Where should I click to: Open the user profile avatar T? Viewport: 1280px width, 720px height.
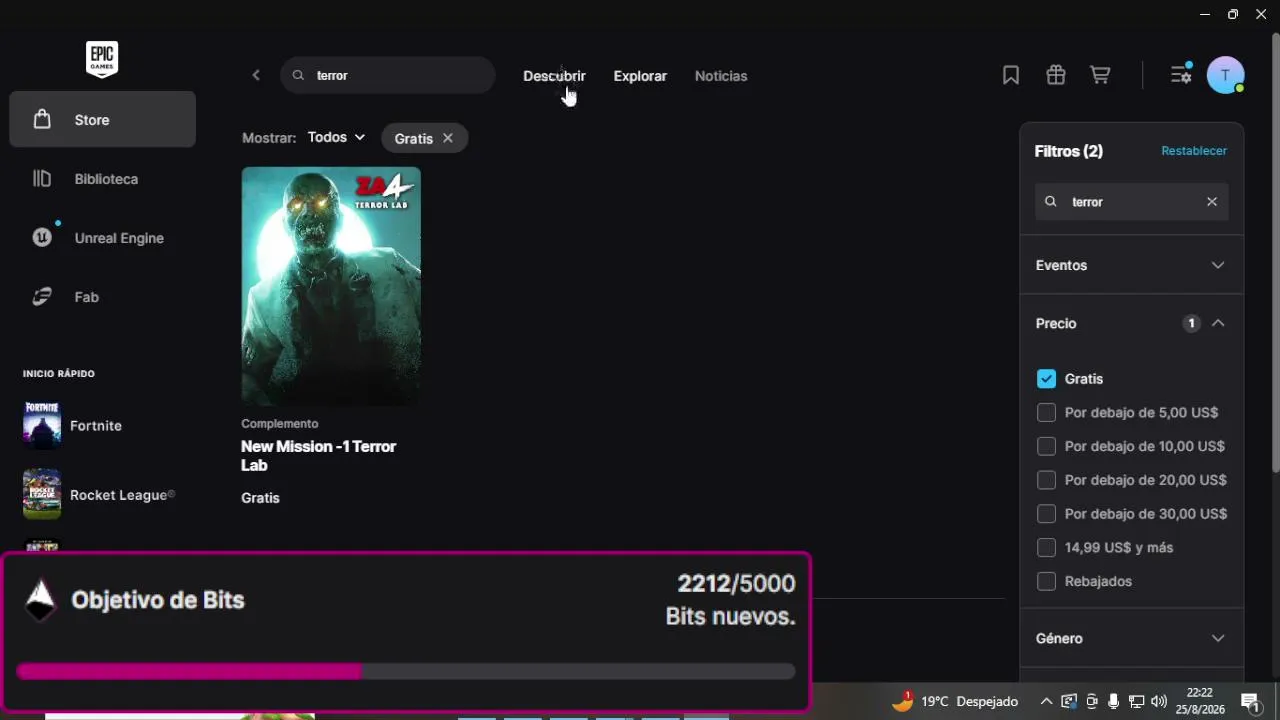1225,75
